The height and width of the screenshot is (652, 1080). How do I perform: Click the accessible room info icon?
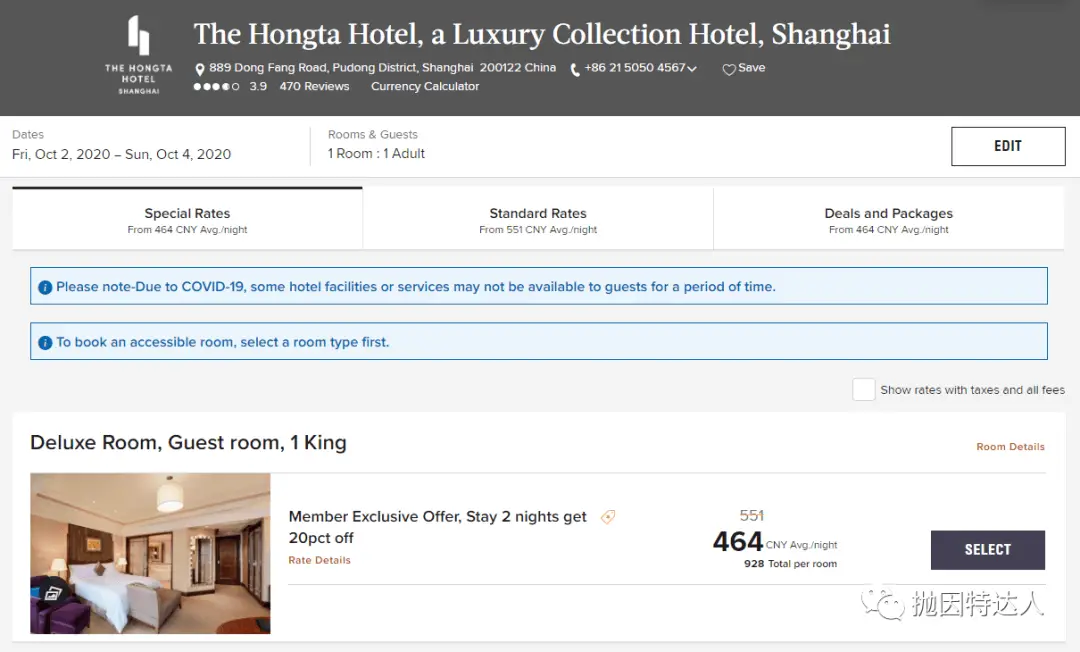pyautogui.click(x=45, y=343)
